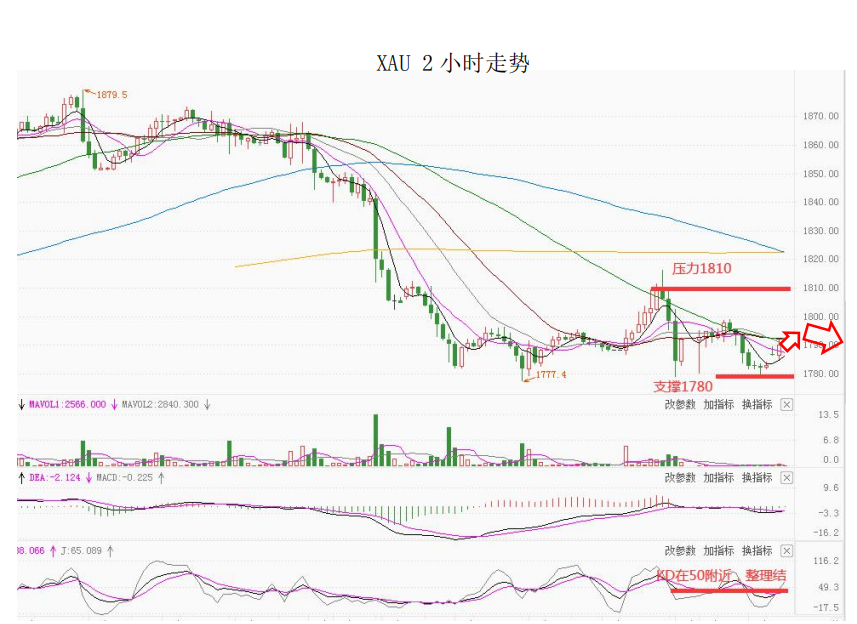Click the up arrow before DEA
Viewport: 857px width, 624px height.
pyautogui.click(x=21, y=478)
